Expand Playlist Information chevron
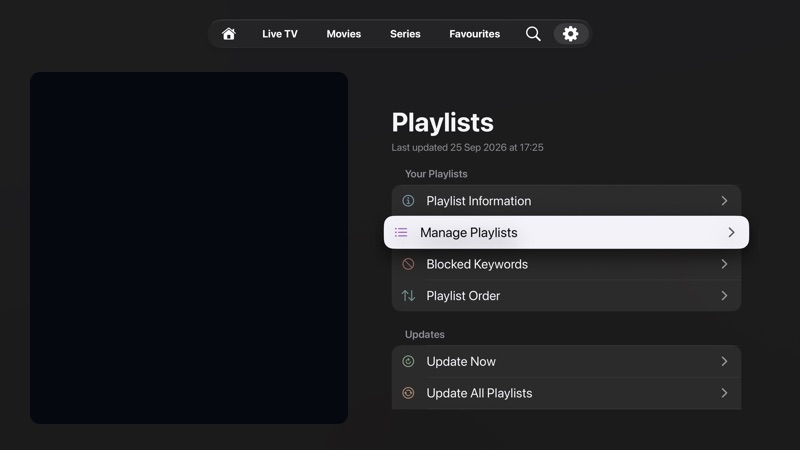 pyautogui.click(x=724, y=201)
